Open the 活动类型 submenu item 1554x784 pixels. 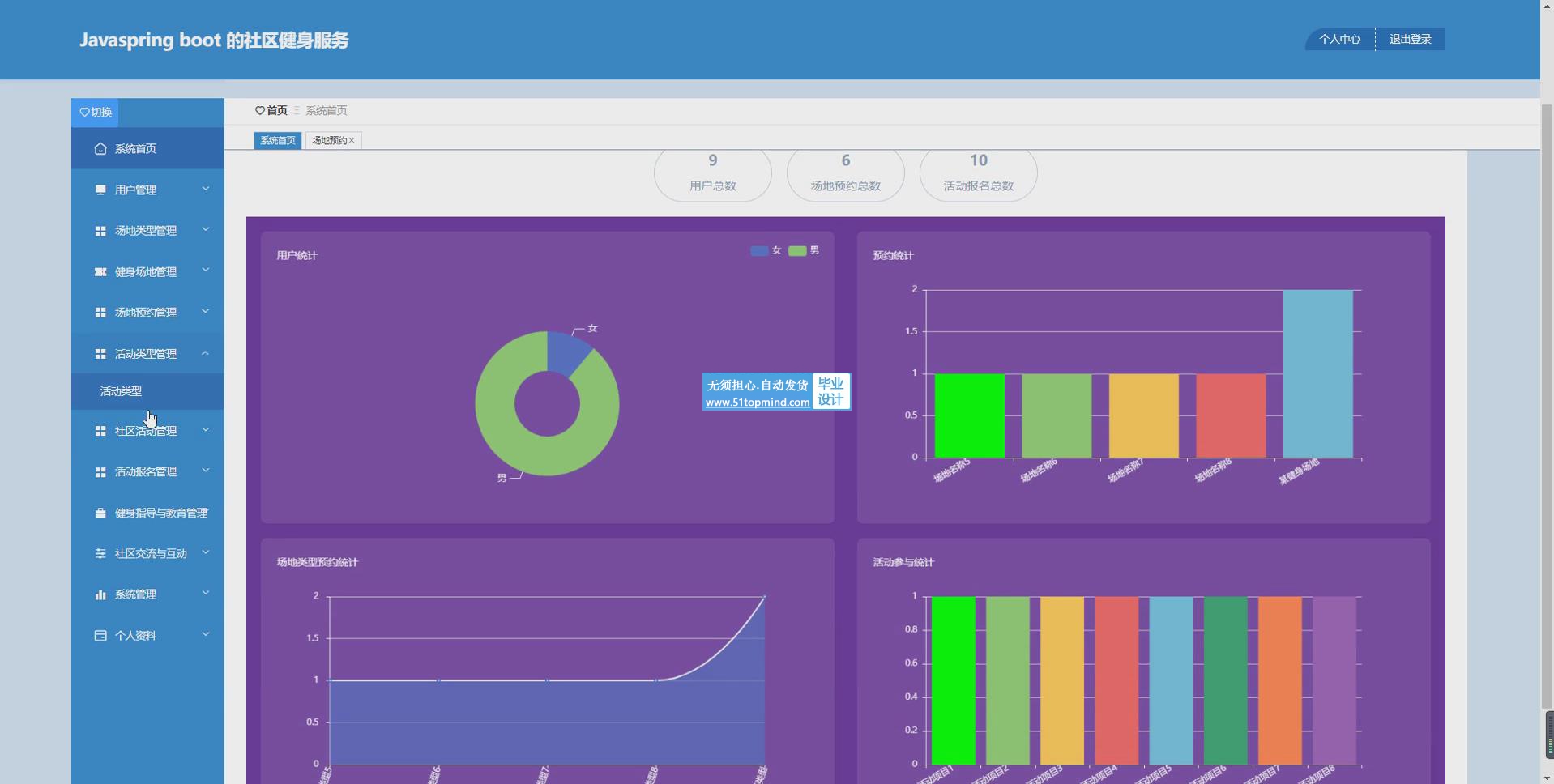pos(122,391)
